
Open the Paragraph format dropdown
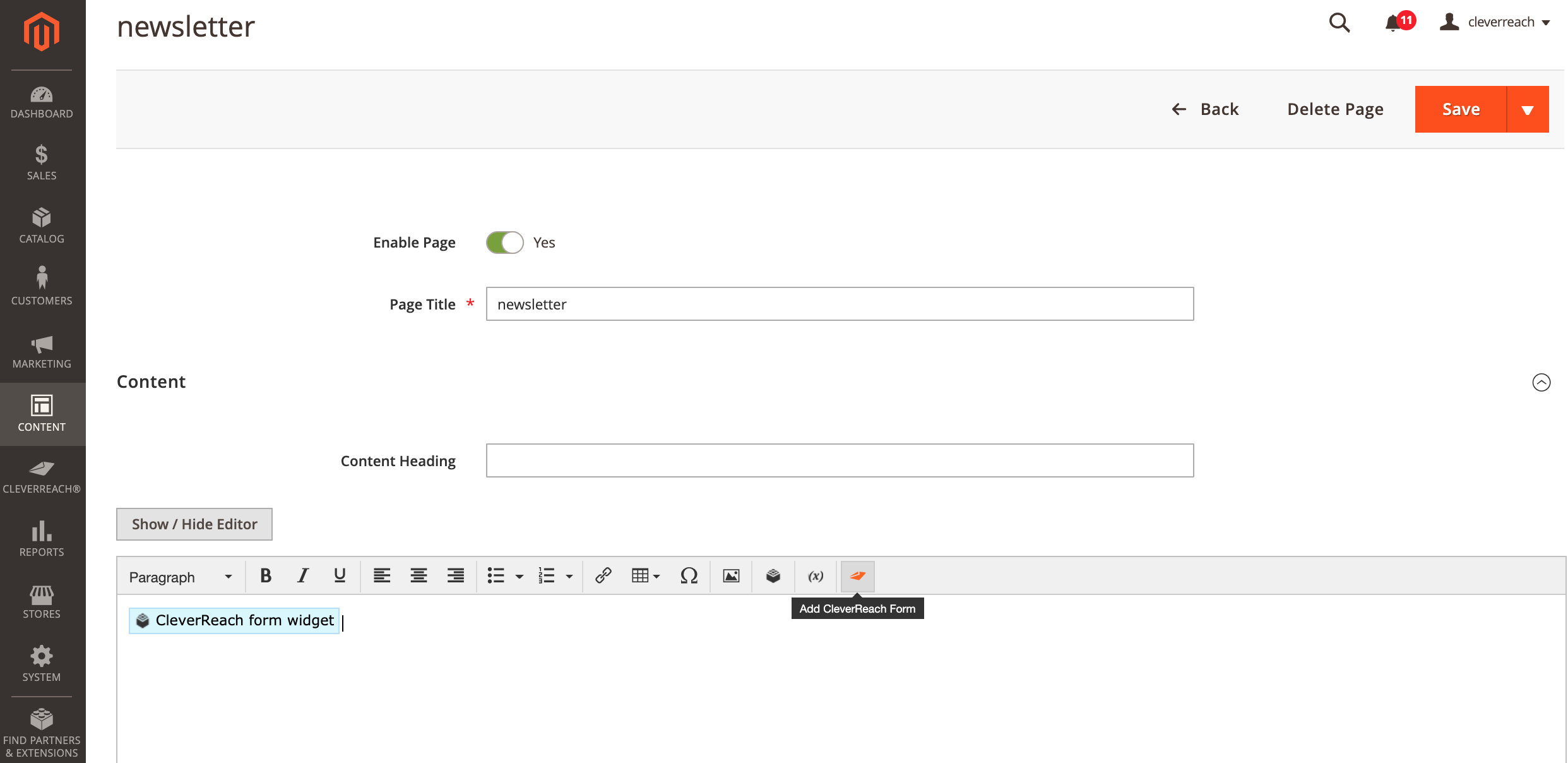click(181, 577)
